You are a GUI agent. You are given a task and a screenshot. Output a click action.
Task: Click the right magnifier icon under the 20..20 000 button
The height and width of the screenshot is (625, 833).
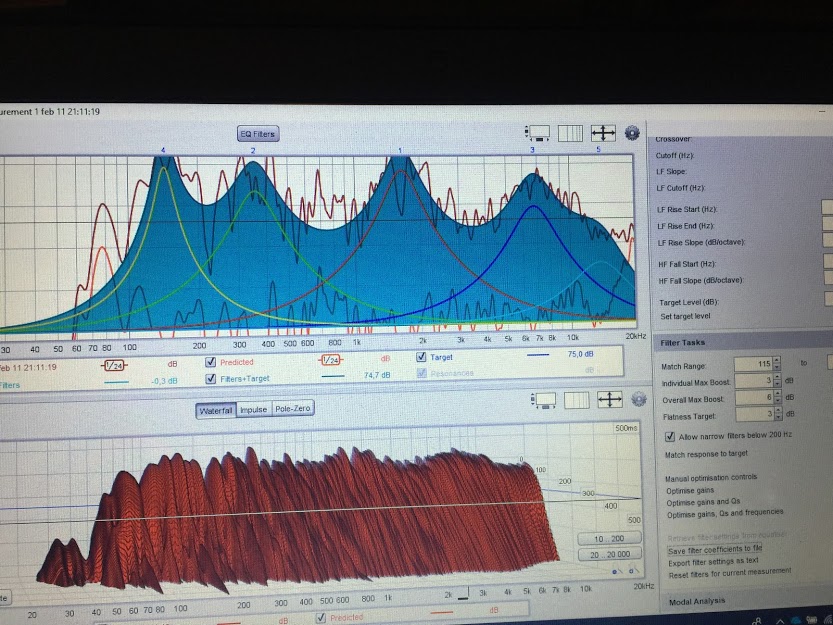pos(633,571)
